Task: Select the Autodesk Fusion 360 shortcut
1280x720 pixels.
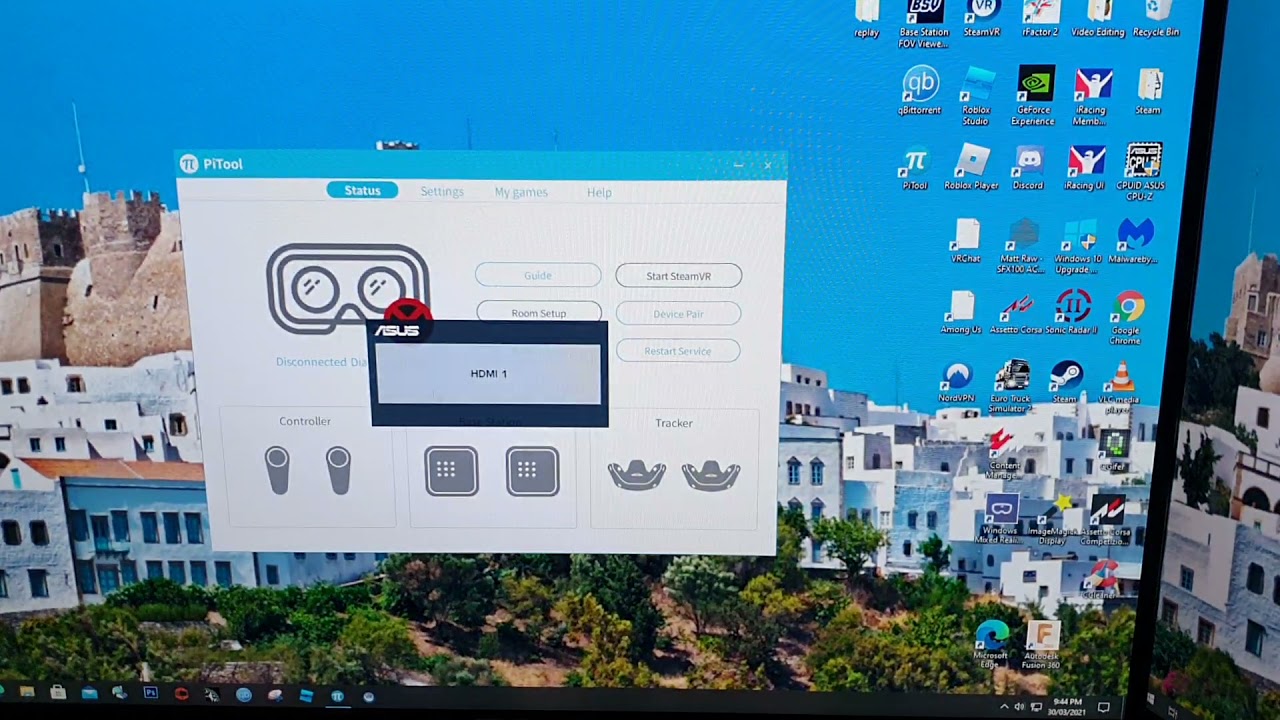Action: (1043, 645)
